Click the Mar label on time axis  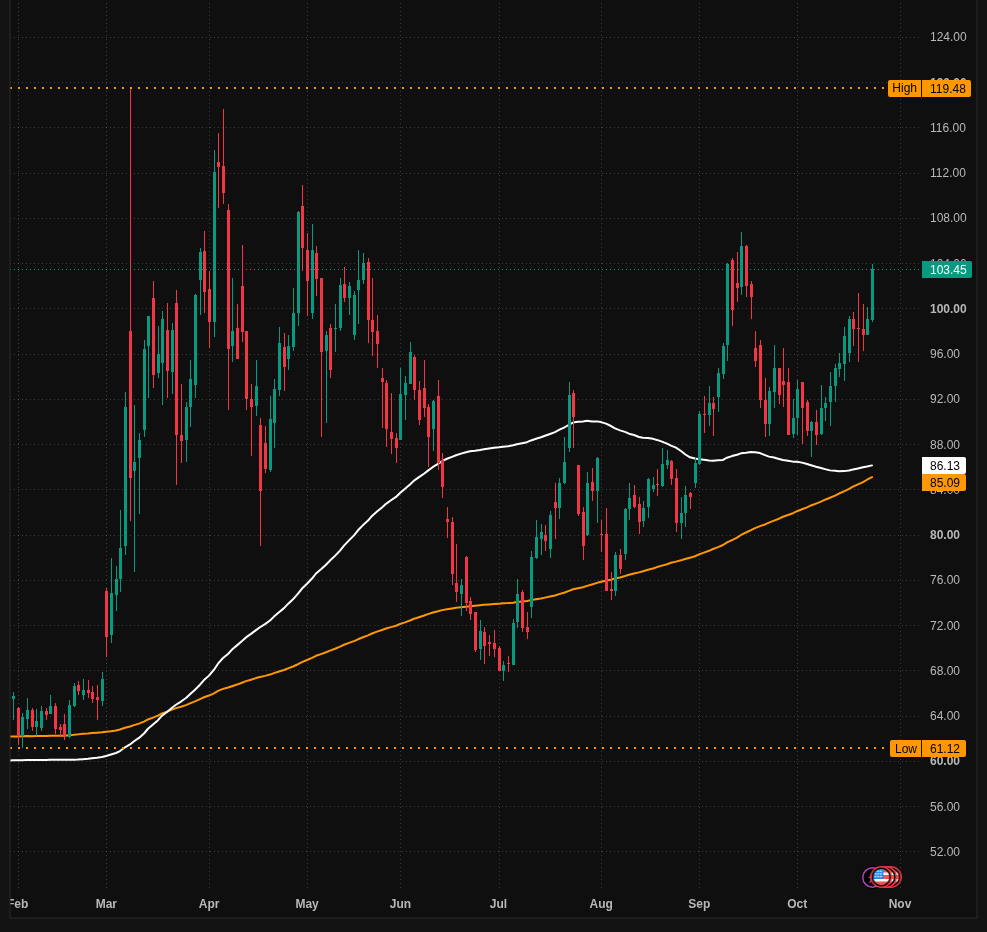106,904
